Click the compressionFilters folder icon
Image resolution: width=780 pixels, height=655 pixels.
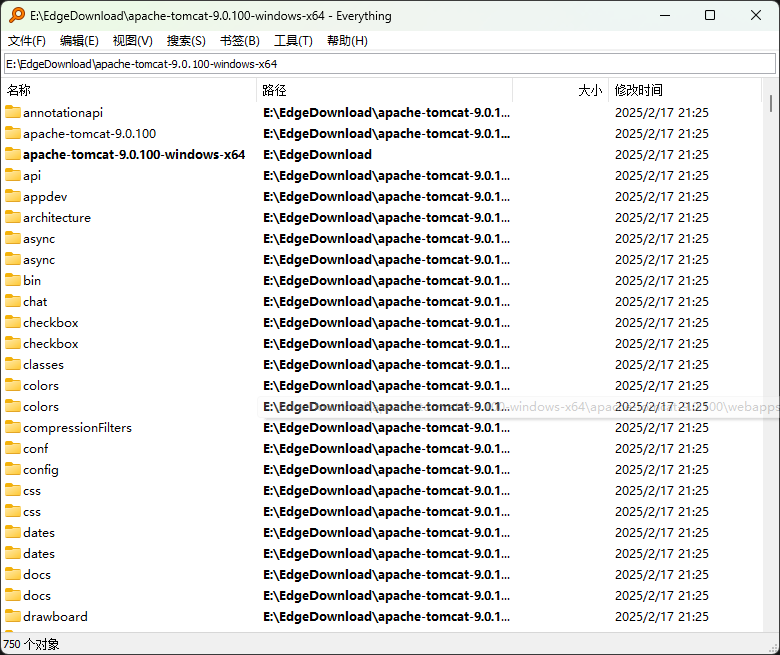pyautogui.click(x=13, y=427)
